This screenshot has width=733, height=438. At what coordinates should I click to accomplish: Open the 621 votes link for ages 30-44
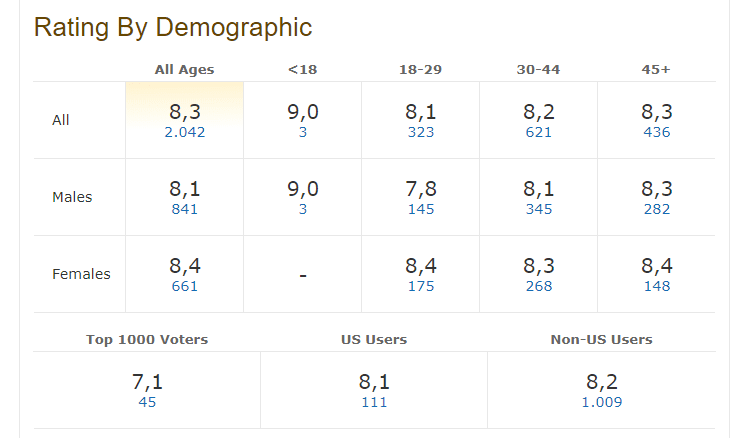coord(539,132)
